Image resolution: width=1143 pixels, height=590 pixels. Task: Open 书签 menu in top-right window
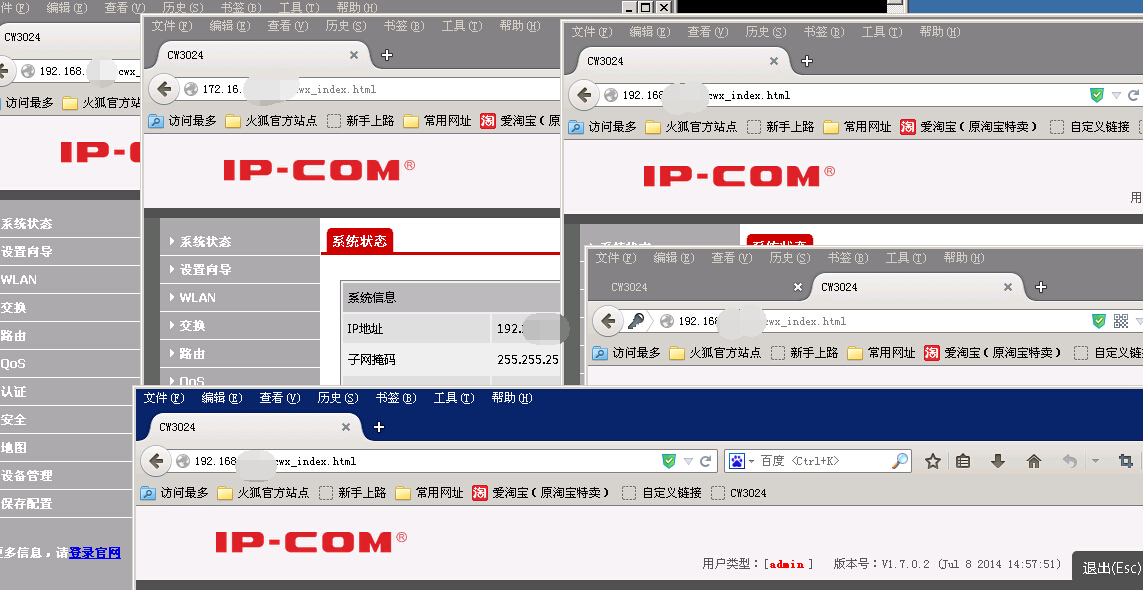tap(824, 31)
